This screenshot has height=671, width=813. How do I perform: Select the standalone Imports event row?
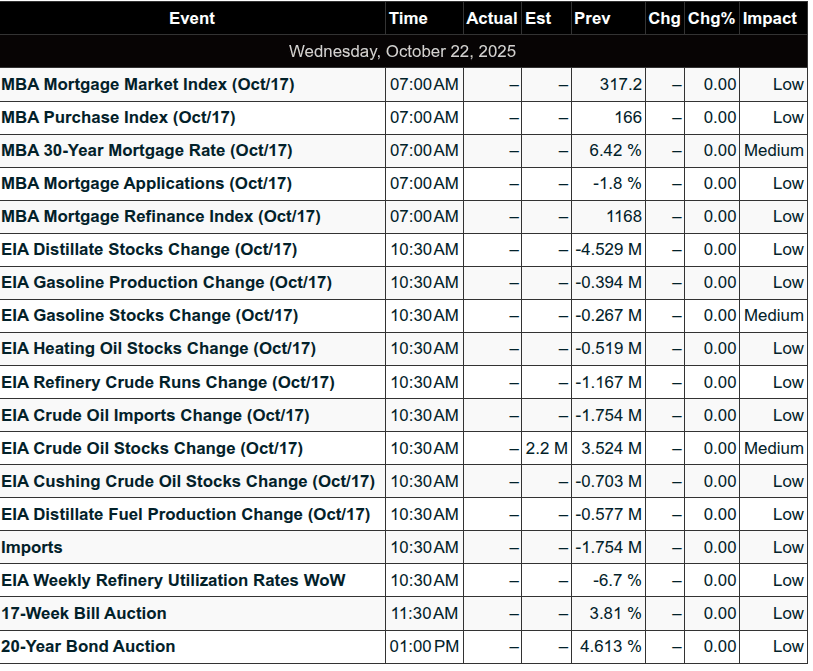coord(32,547)
